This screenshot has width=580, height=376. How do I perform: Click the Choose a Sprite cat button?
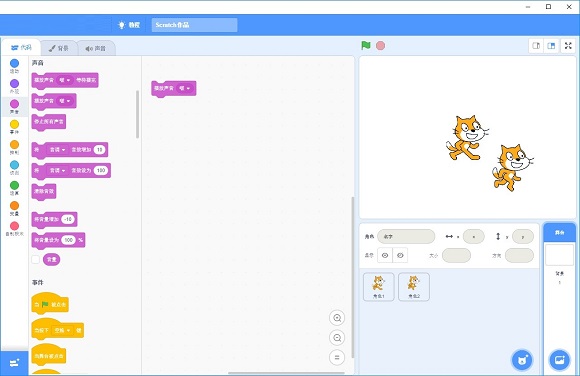(522, 360)
